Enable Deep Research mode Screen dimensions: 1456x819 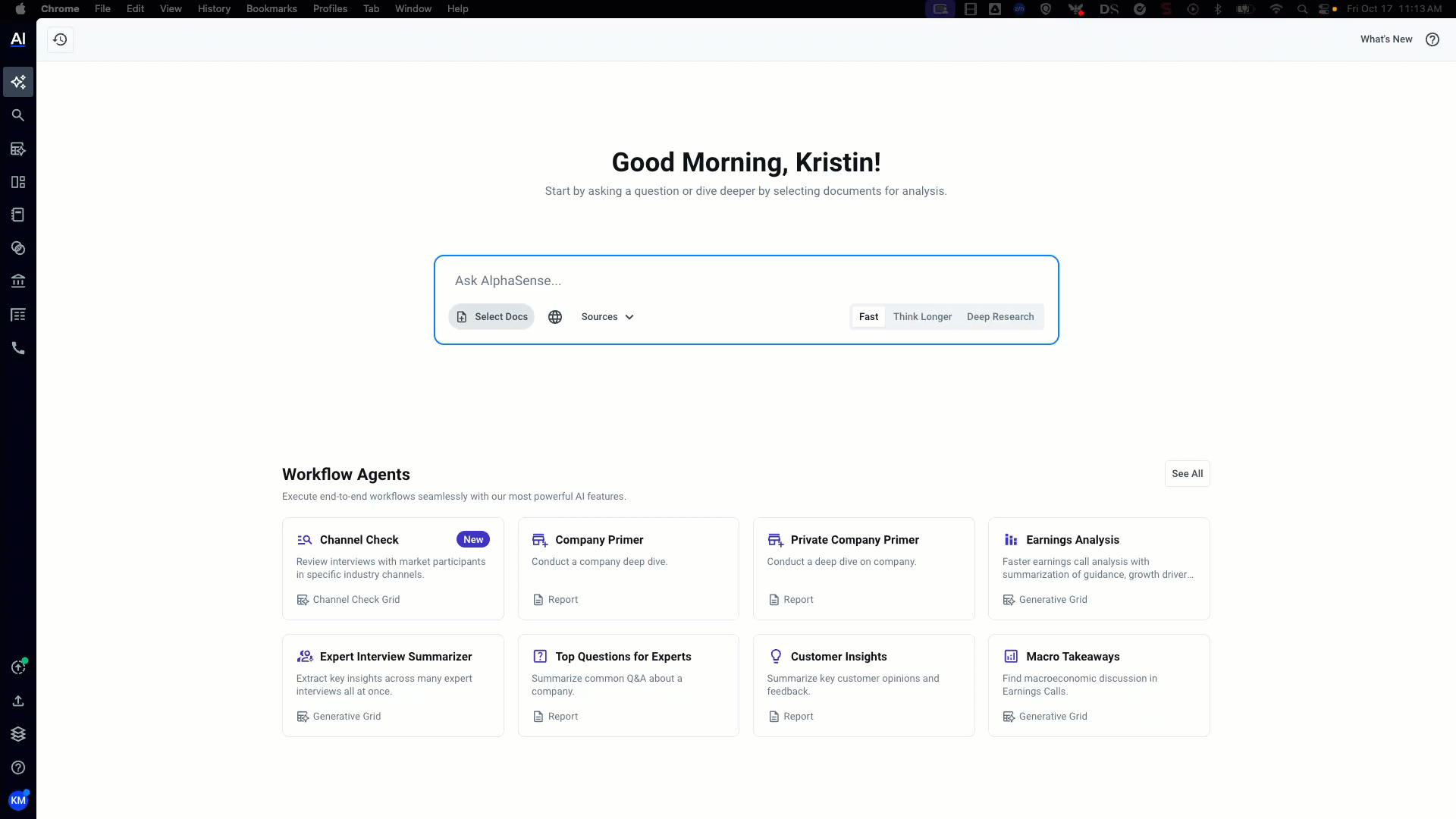[x=1000, y=317]
